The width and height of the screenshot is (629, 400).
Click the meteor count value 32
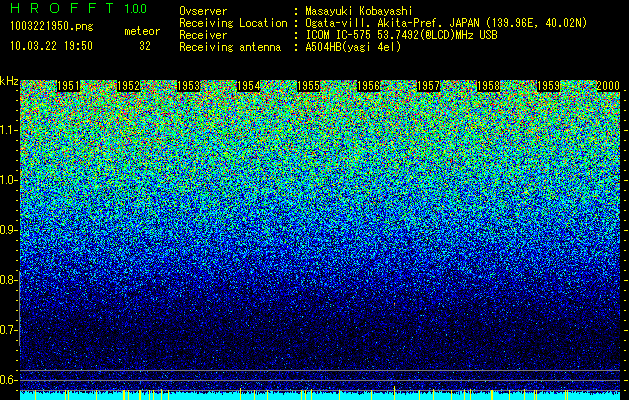click(x=145, y=46)
